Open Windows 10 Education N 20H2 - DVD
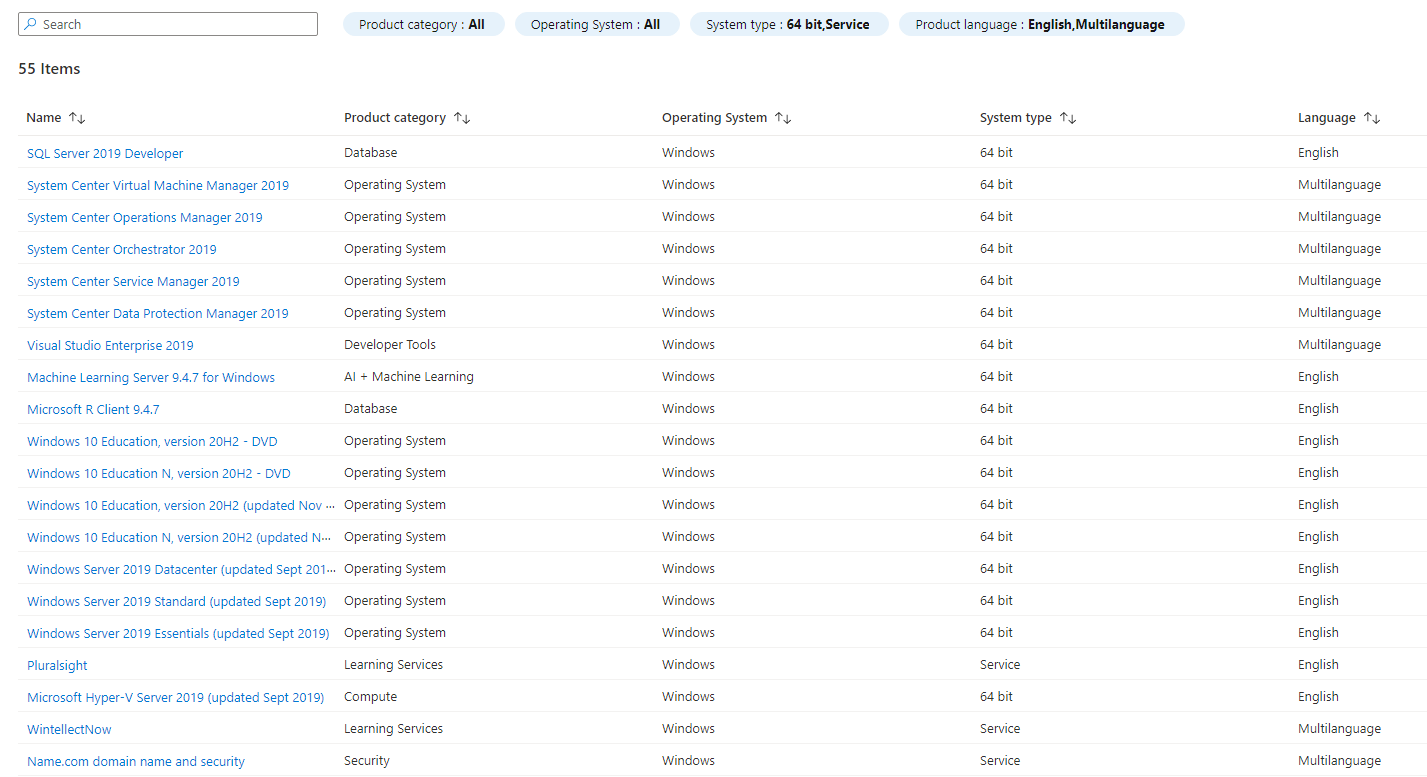 [159, 473]
